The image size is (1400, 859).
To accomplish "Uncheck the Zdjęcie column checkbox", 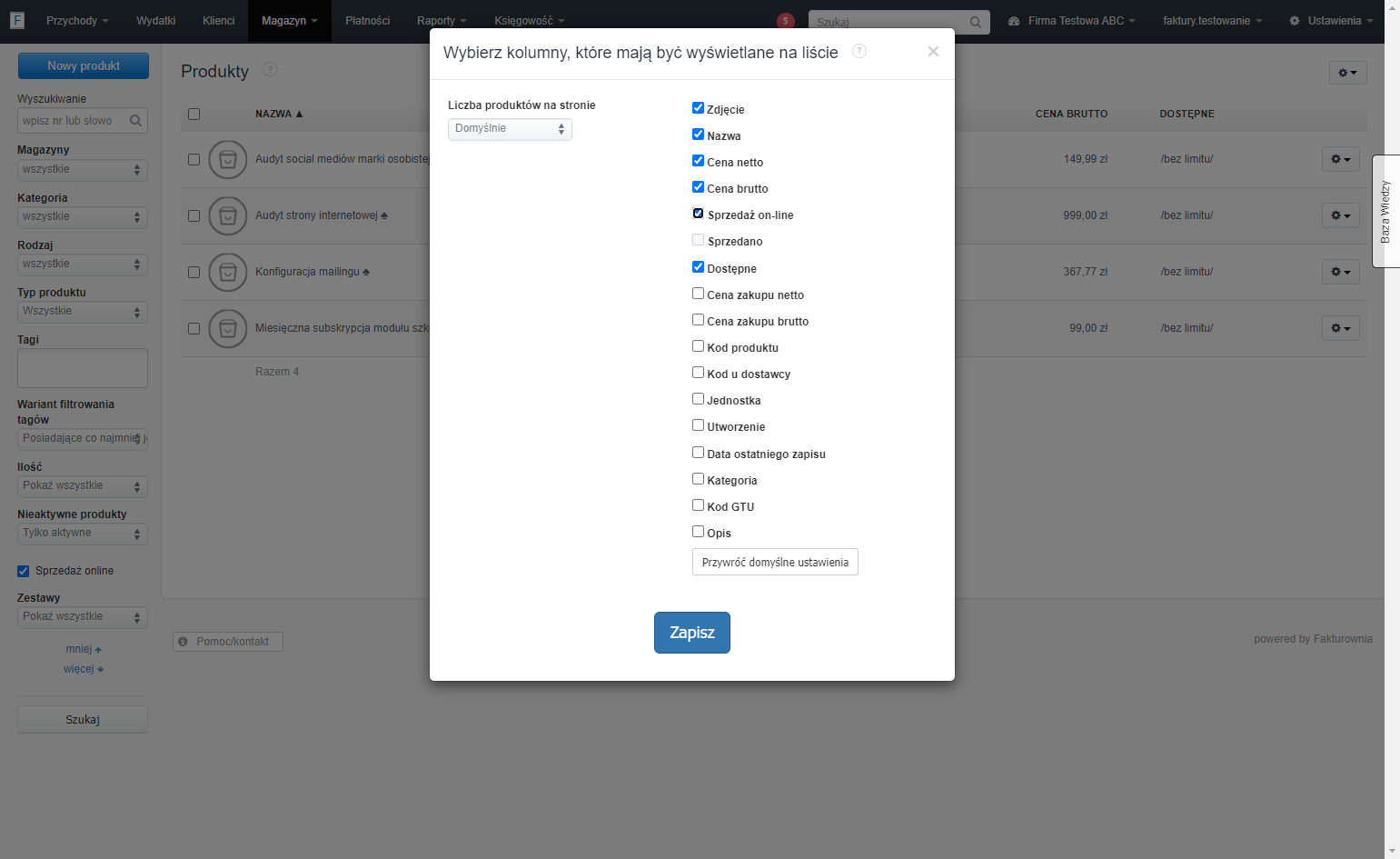I will (x=698, y=108).
